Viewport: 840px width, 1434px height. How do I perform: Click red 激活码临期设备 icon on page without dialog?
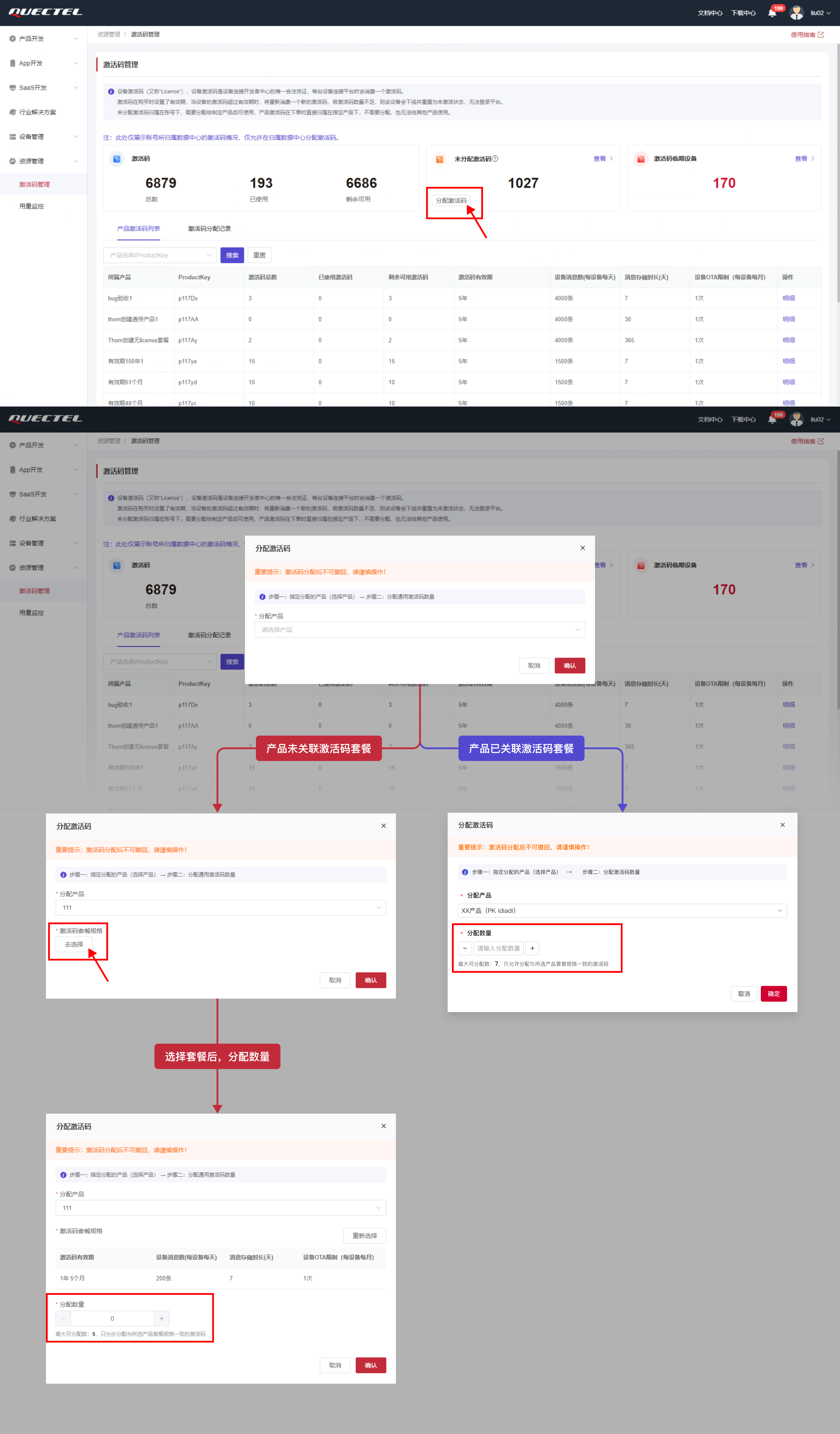tap(641, 159)
